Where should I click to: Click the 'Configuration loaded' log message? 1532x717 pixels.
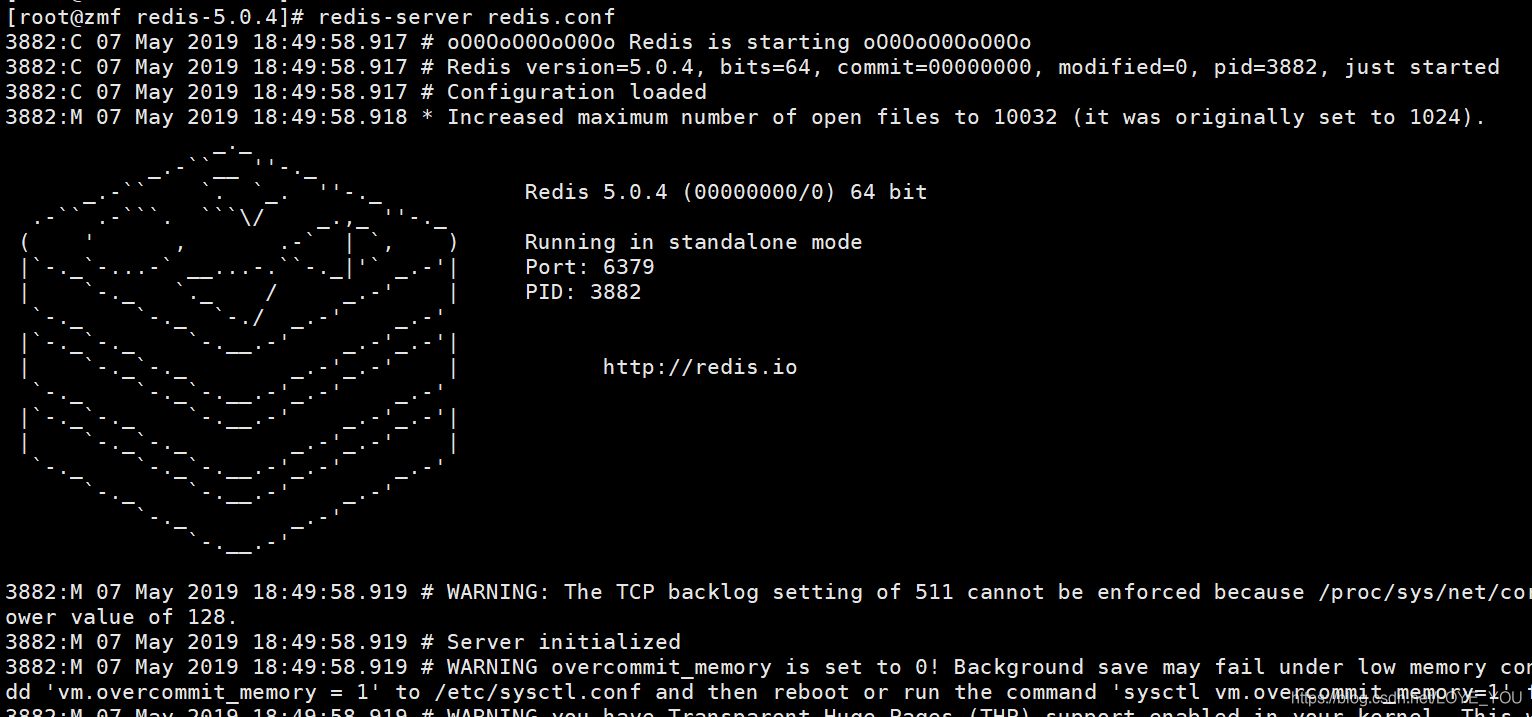[x=577, y=92]
